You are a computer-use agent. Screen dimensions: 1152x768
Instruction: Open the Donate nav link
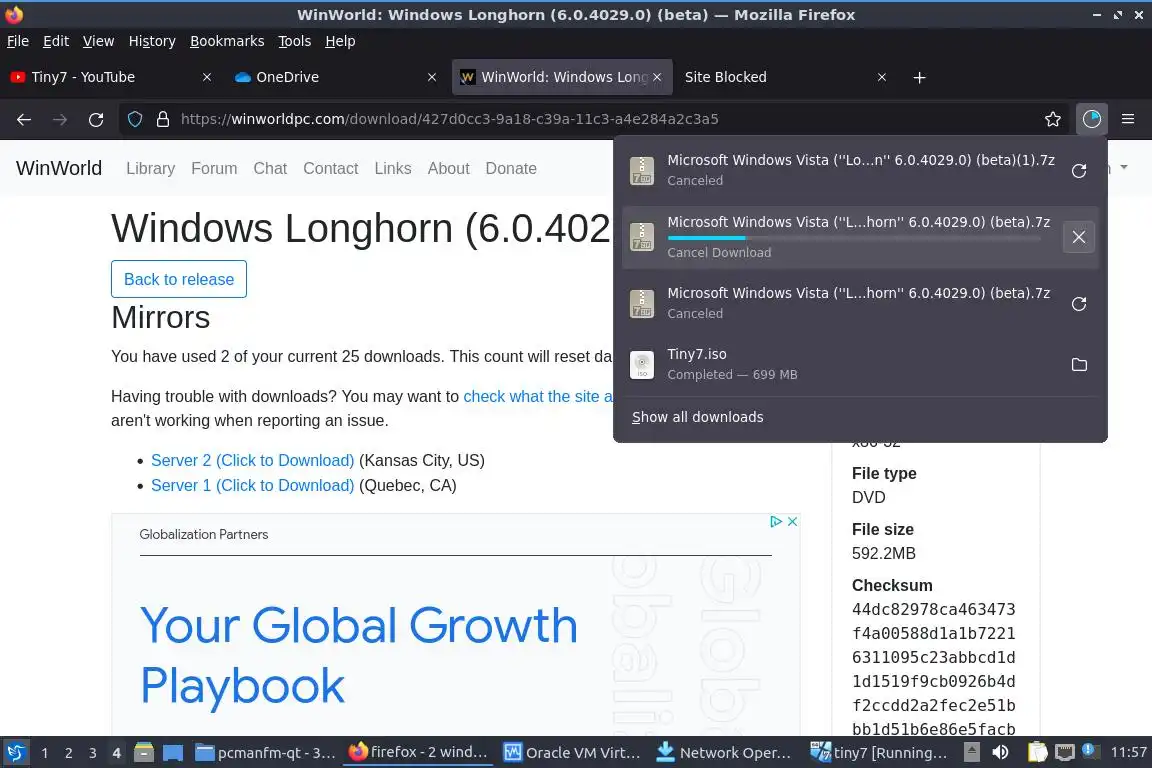click(x=511, y=168)
